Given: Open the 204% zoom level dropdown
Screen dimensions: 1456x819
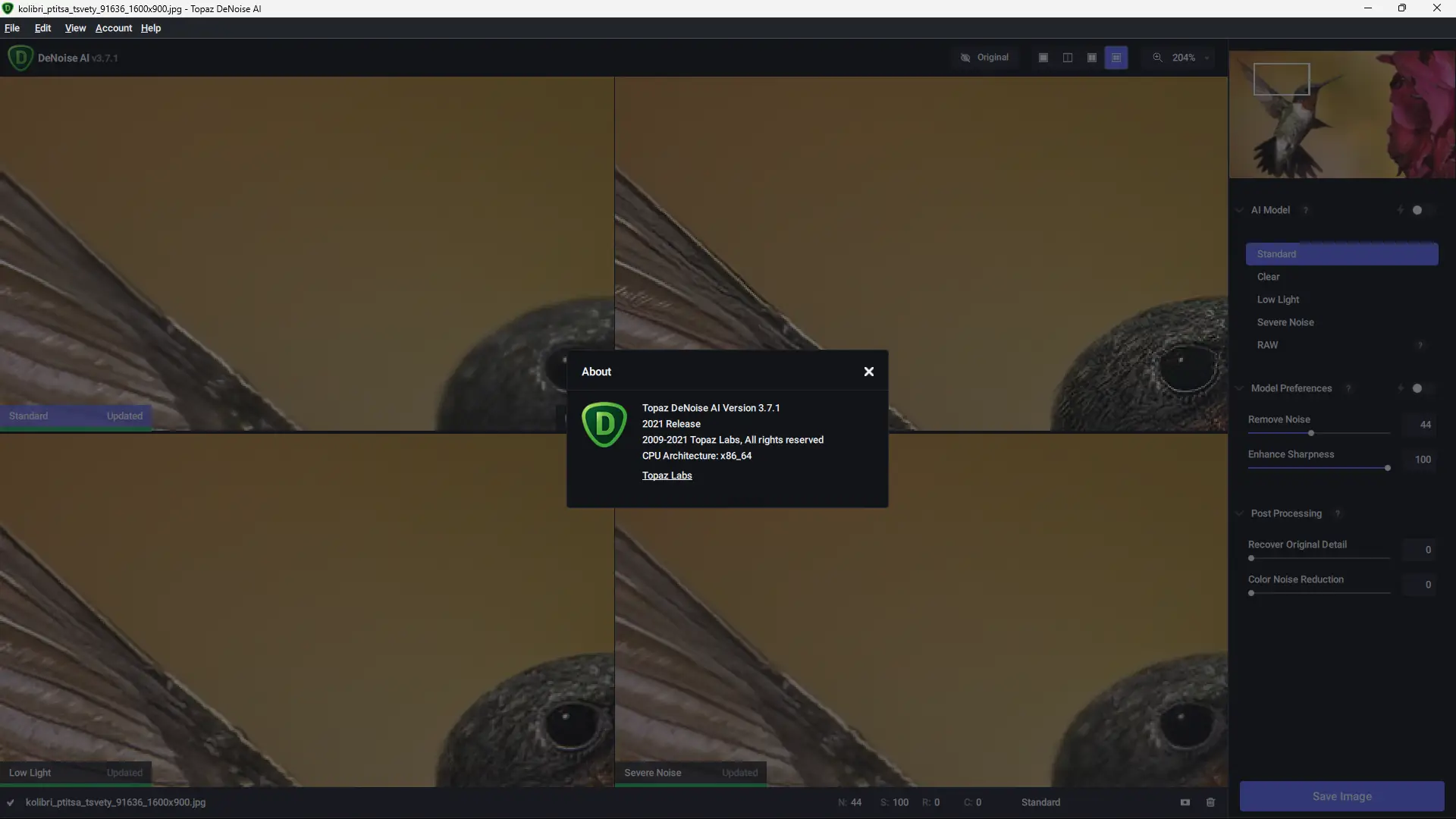Looking at the screenshot, I should [x=1207, y=58].
